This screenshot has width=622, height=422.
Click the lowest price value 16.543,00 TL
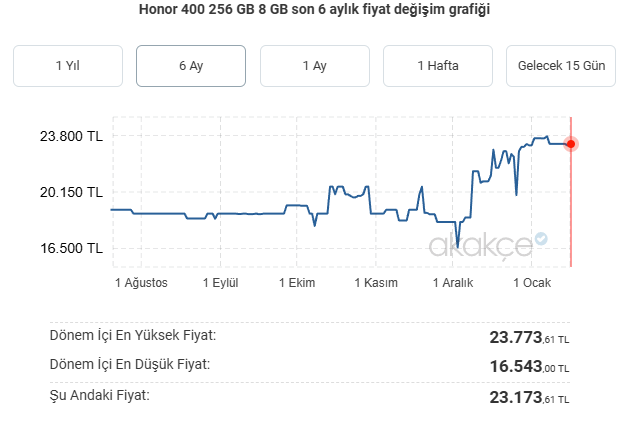tap(529, 367)
